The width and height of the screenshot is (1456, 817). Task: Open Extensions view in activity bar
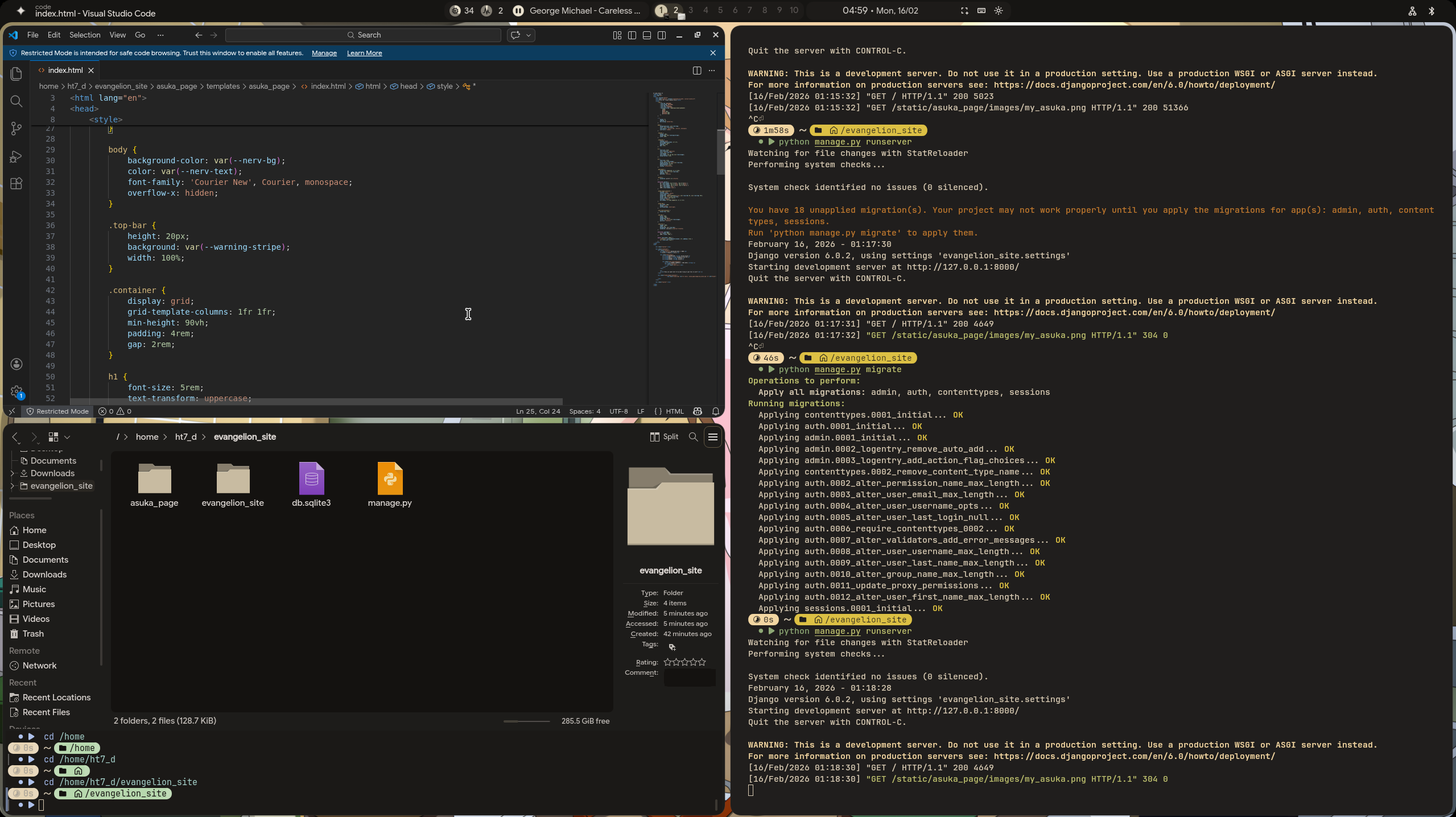(x=17, y=184)
